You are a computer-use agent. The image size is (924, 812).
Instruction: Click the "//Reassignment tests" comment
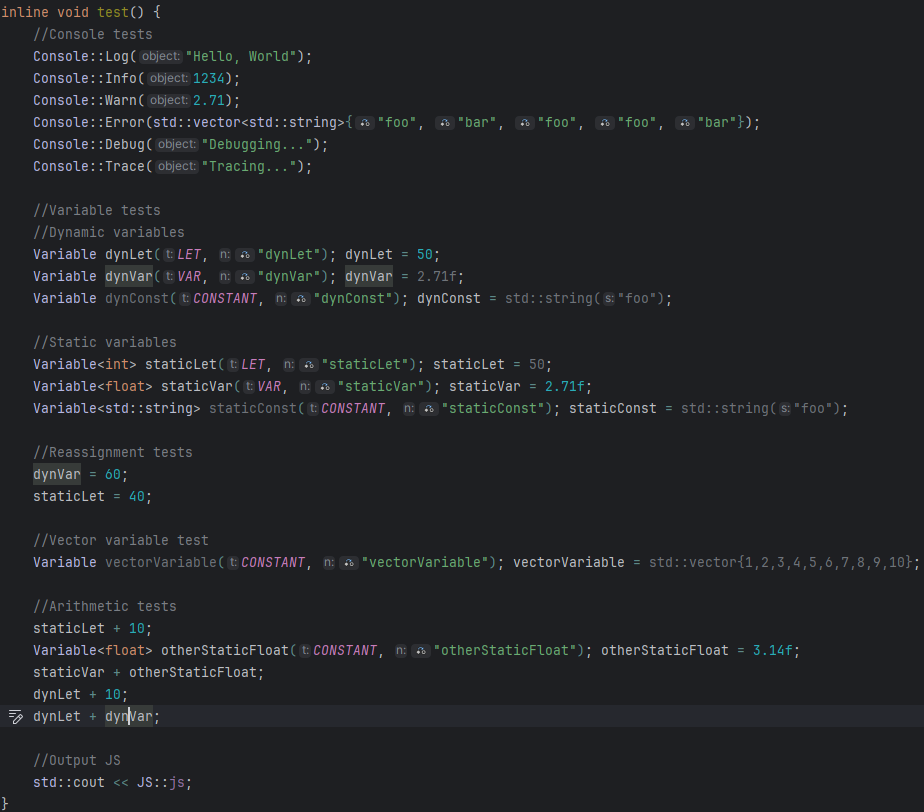112,452
